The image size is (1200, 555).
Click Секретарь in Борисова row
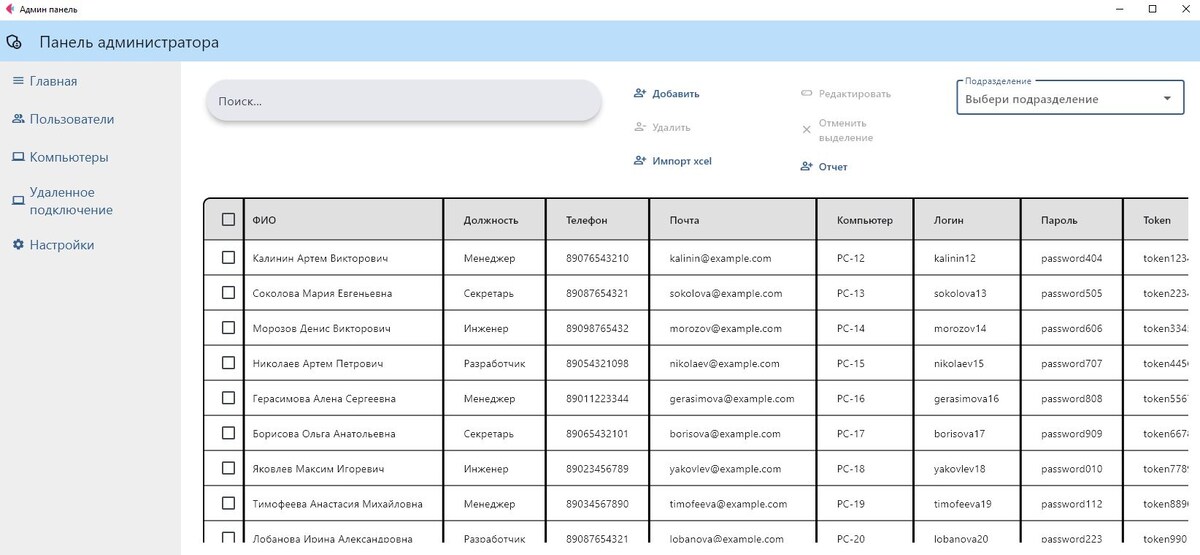(488, 434)
